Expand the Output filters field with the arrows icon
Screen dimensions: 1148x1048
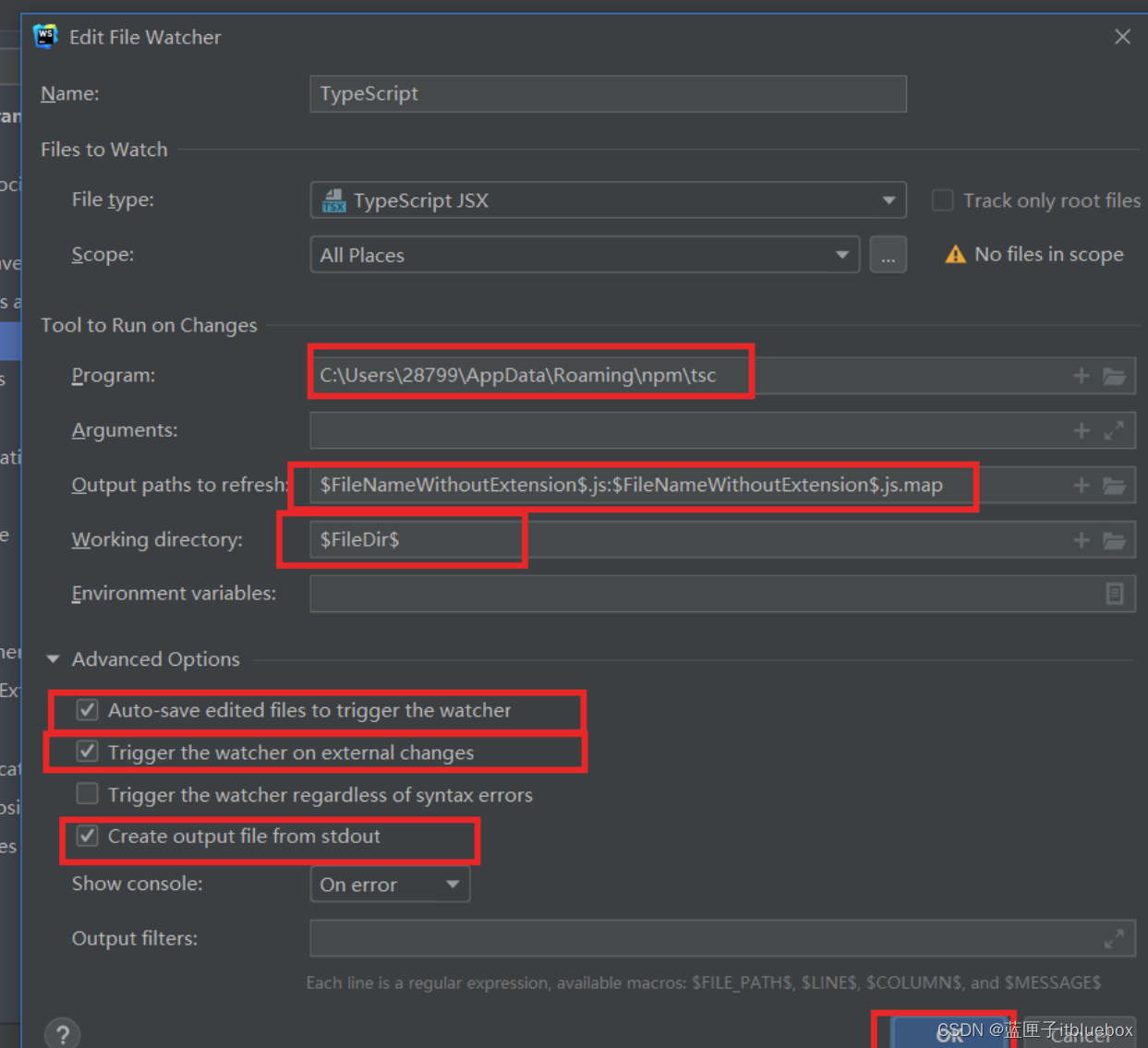click(x=1115, y=939)
